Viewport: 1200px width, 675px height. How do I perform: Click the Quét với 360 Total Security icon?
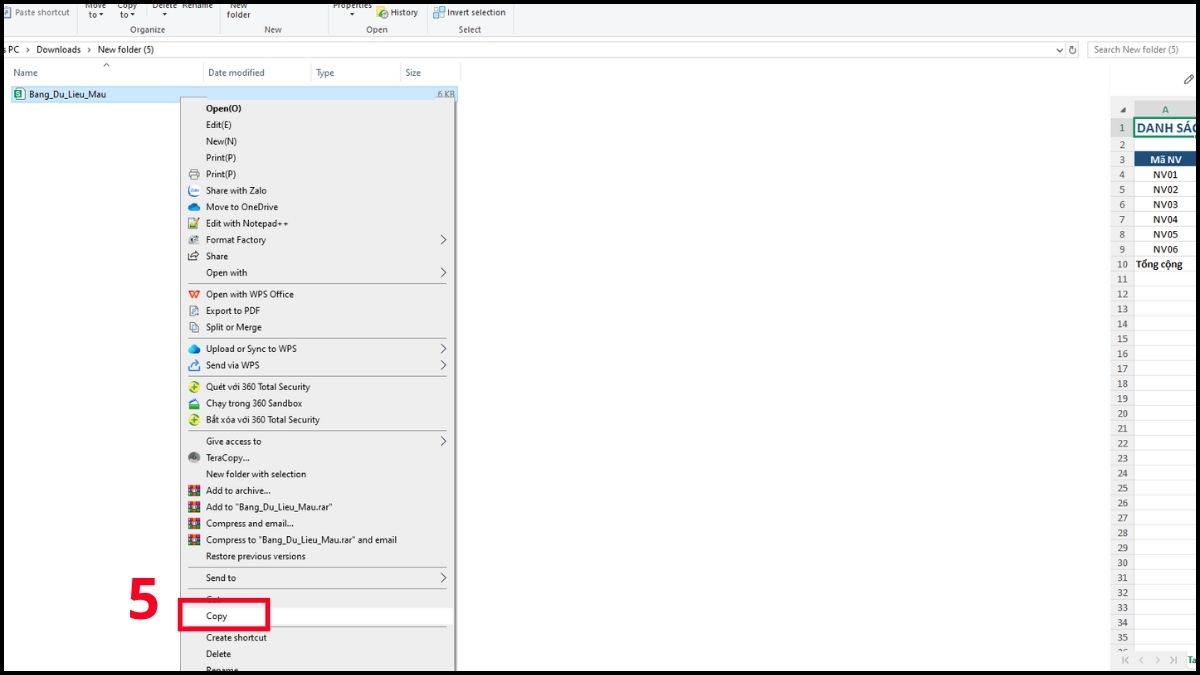(194, 387)
